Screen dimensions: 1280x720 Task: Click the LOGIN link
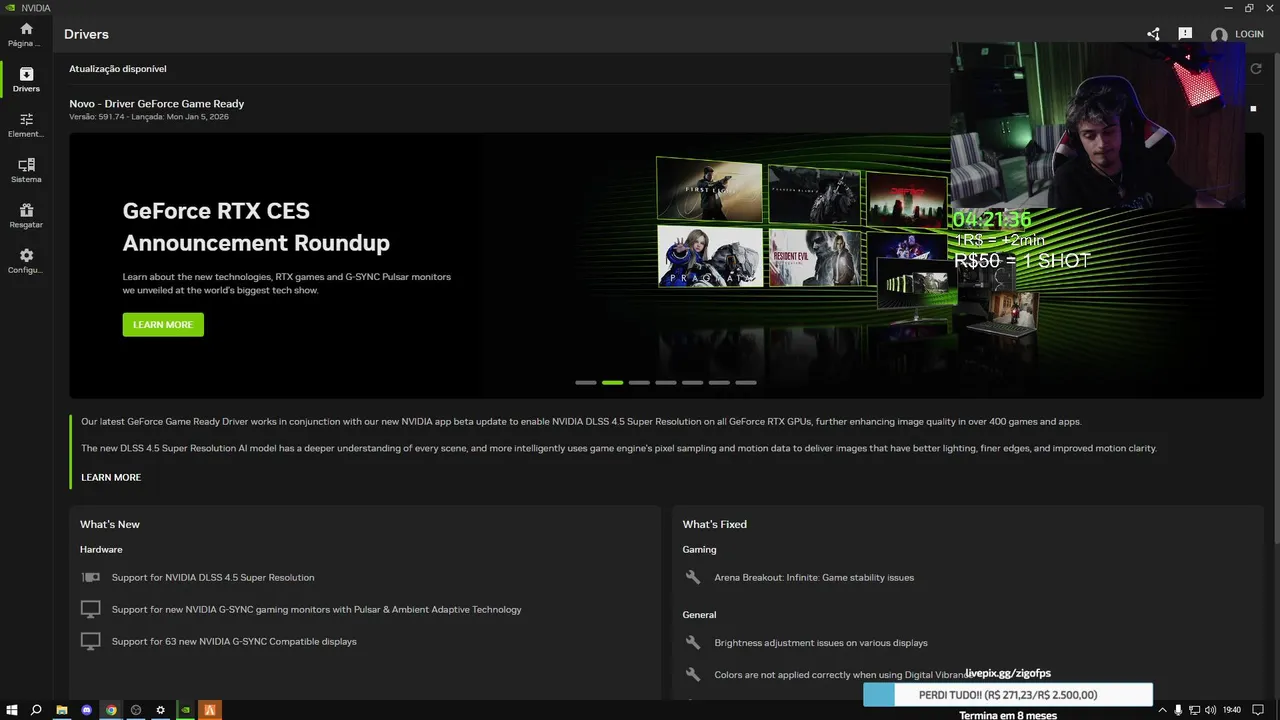[x=1249, y=34]
